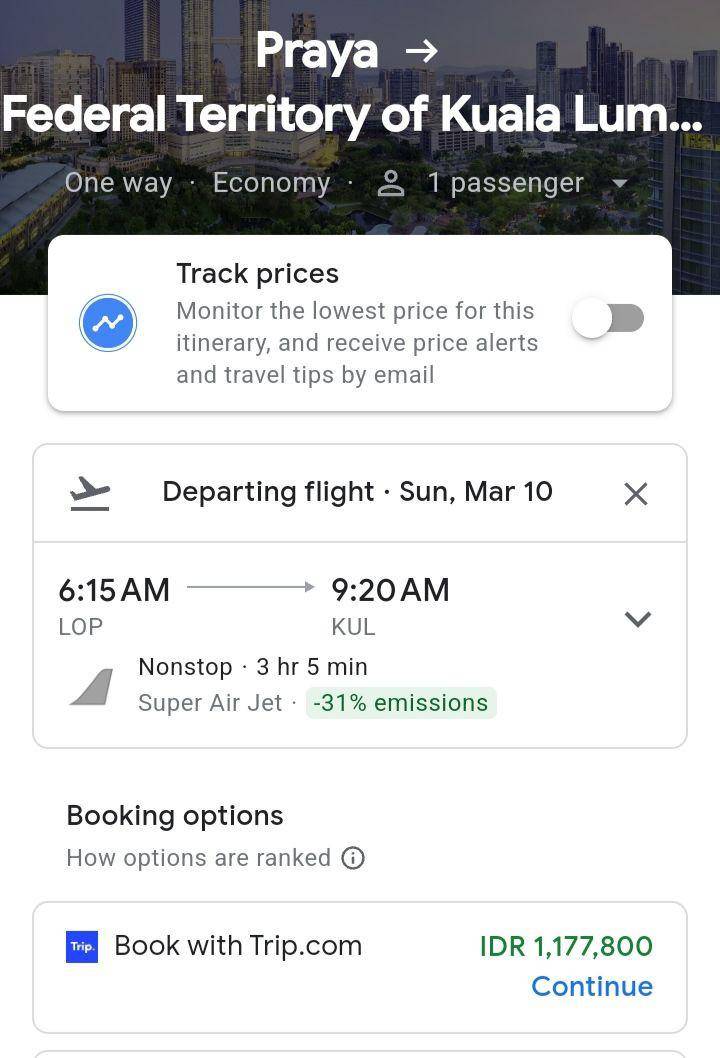
Task: Click the Trip.com logo icon
Action: click(82, 947)
